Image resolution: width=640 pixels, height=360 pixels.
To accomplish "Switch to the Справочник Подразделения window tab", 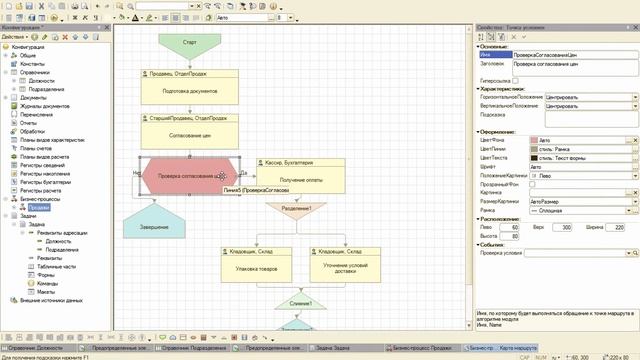I will click(193, 348).
